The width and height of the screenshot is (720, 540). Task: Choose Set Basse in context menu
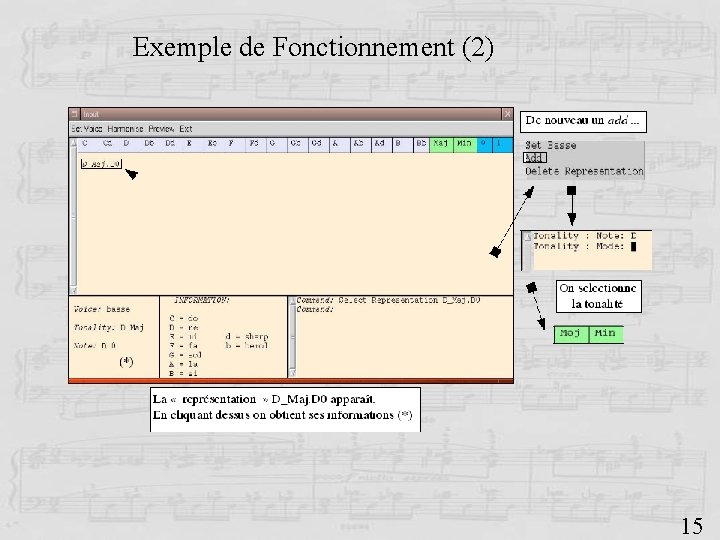coord(550,146)
